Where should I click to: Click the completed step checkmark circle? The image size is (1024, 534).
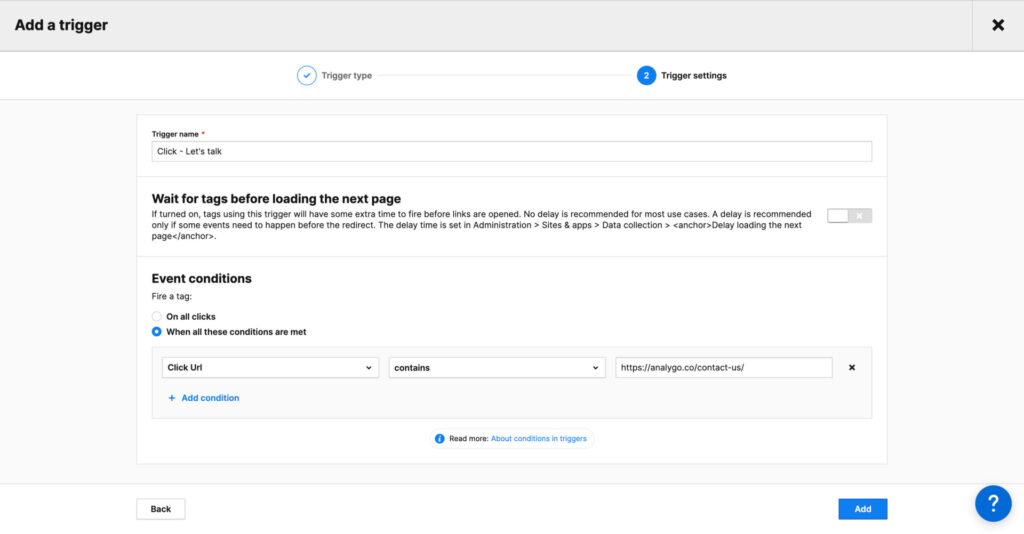(307, 76)
